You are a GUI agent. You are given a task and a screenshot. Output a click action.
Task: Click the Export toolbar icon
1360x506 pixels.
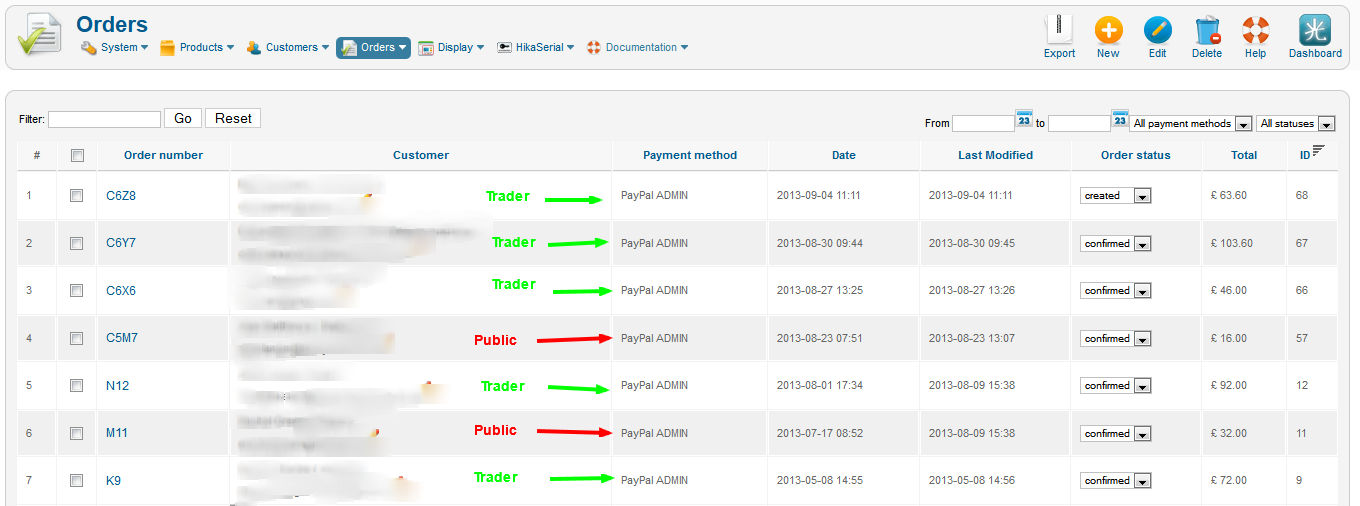tap(1059, 30)
